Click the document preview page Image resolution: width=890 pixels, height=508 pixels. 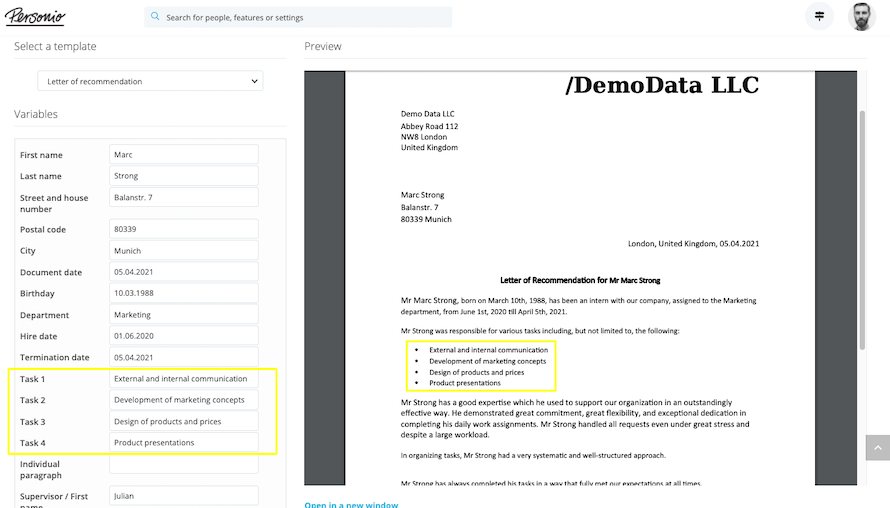pyautogui.click(x=580, y=300)
